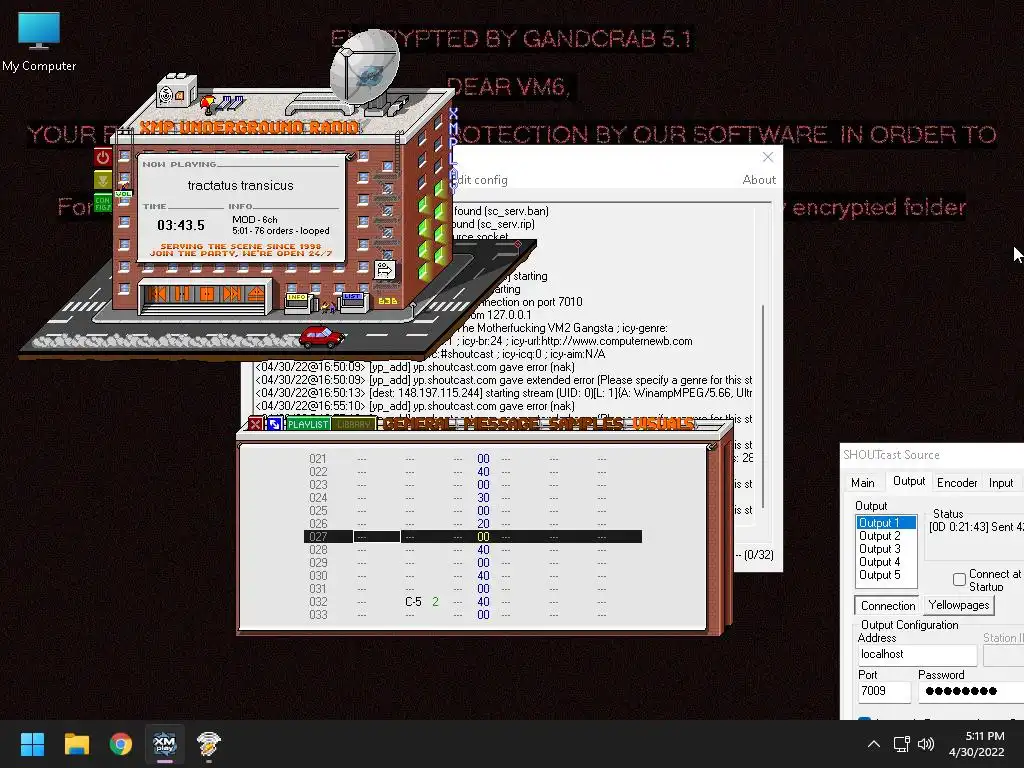Open XMPlay's green CONFIG button
This screenshot has height=768, width=1024.
pyautogui.click(x=103, y=203)
